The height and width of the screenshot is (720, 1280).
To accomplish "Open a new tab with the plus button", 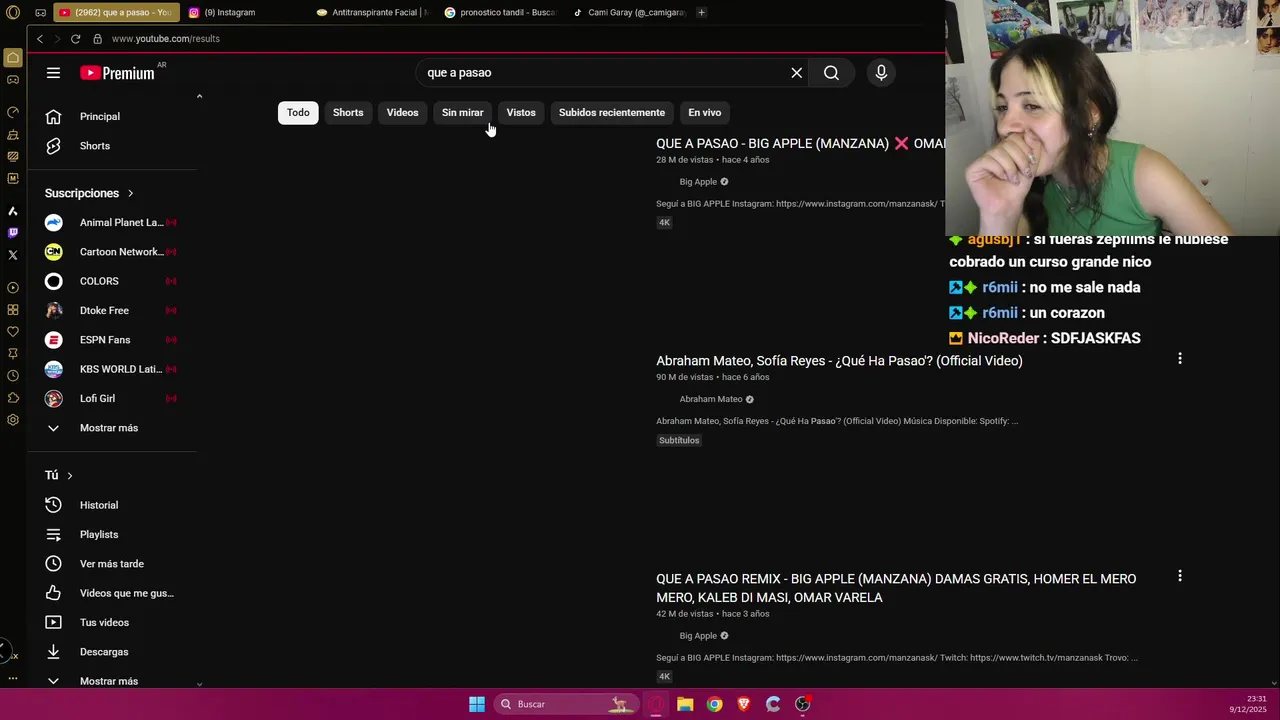I will pyautogui.click(x=701, y=13).
